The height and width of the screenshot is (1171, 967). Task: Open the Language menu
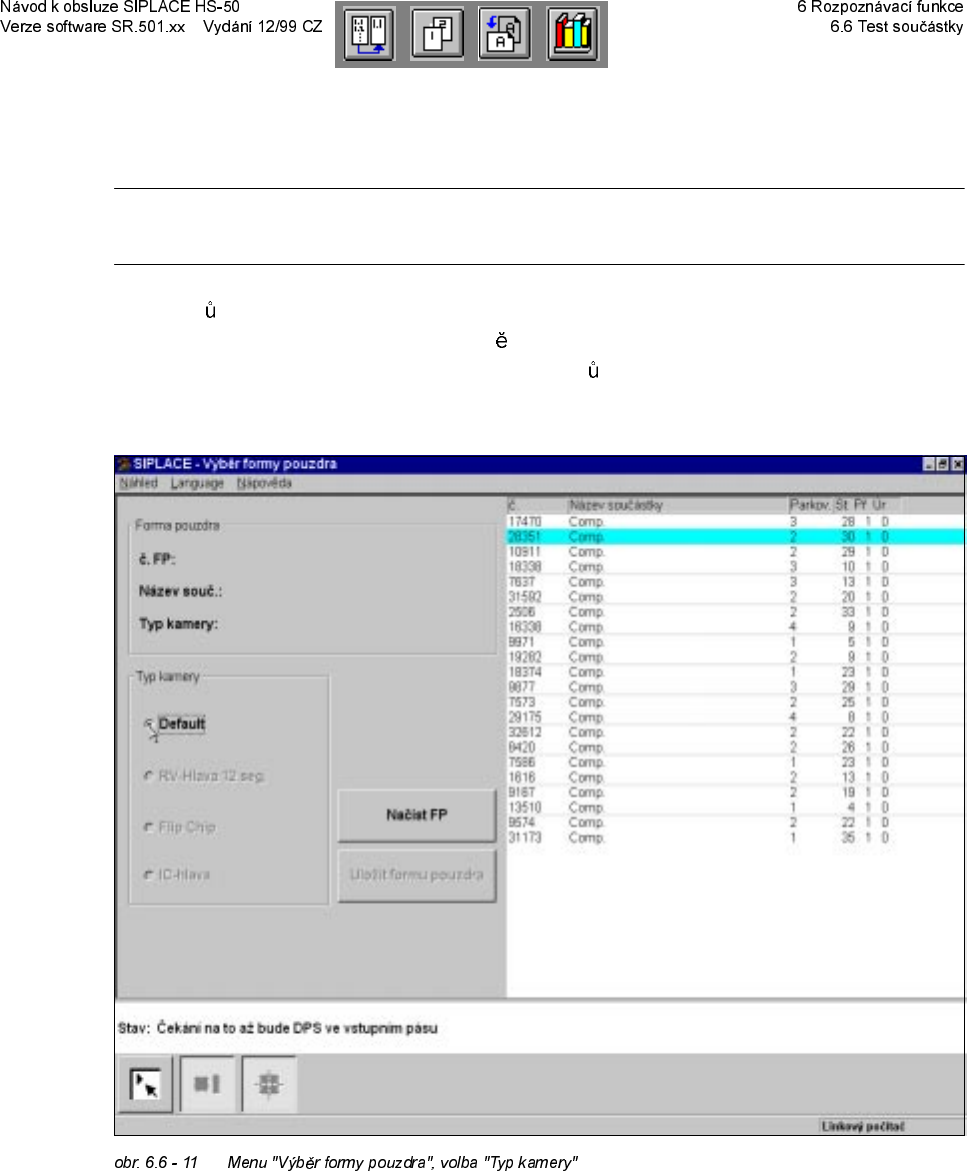tap(197, 483)
